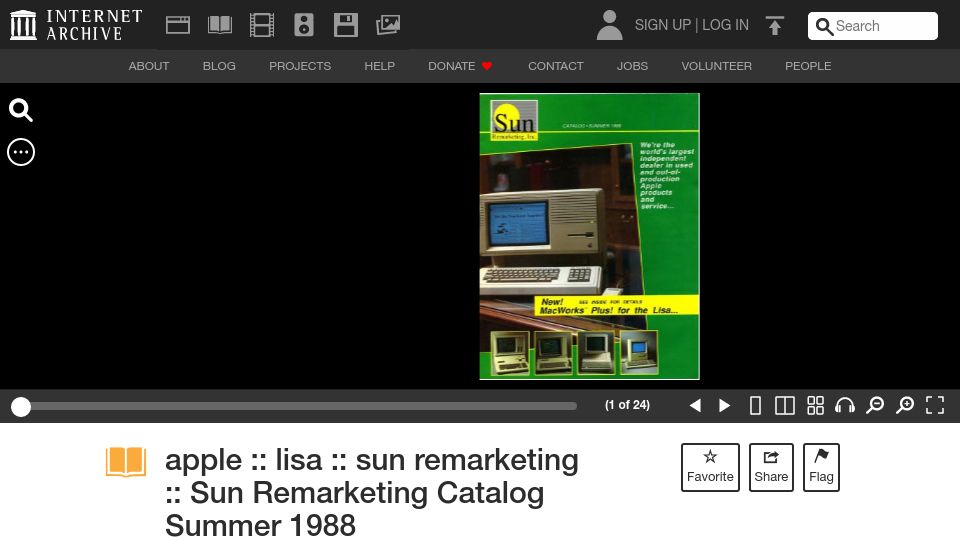
Task: Toggle fullscreen reader mode
Action: 935,405
